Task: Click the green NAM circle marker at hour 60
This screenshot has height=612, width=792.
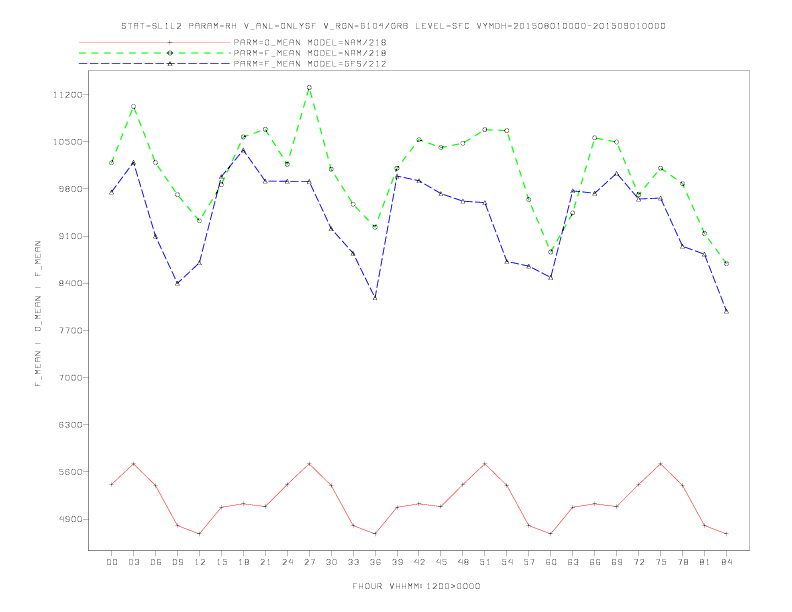Action: coord(551,252)
